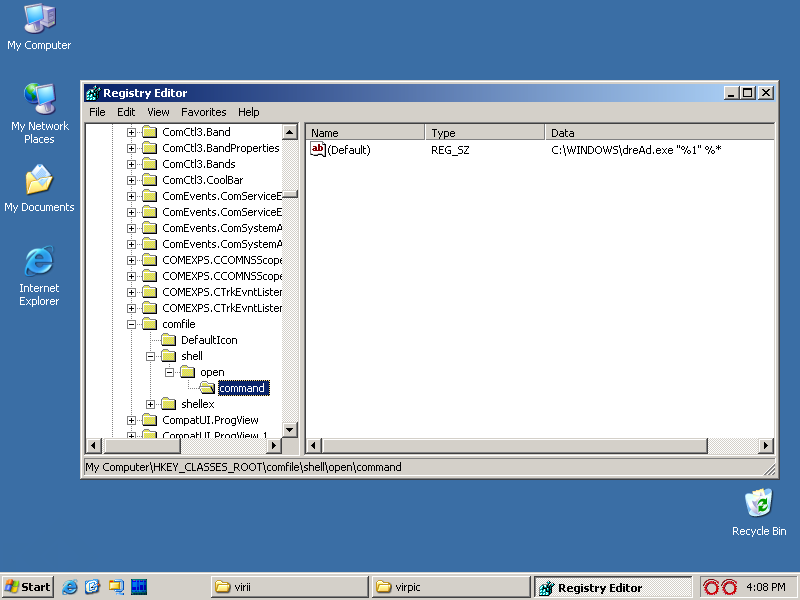
Task: Select the ComCtl3.BandProperties folder icon
Action: 149,148
